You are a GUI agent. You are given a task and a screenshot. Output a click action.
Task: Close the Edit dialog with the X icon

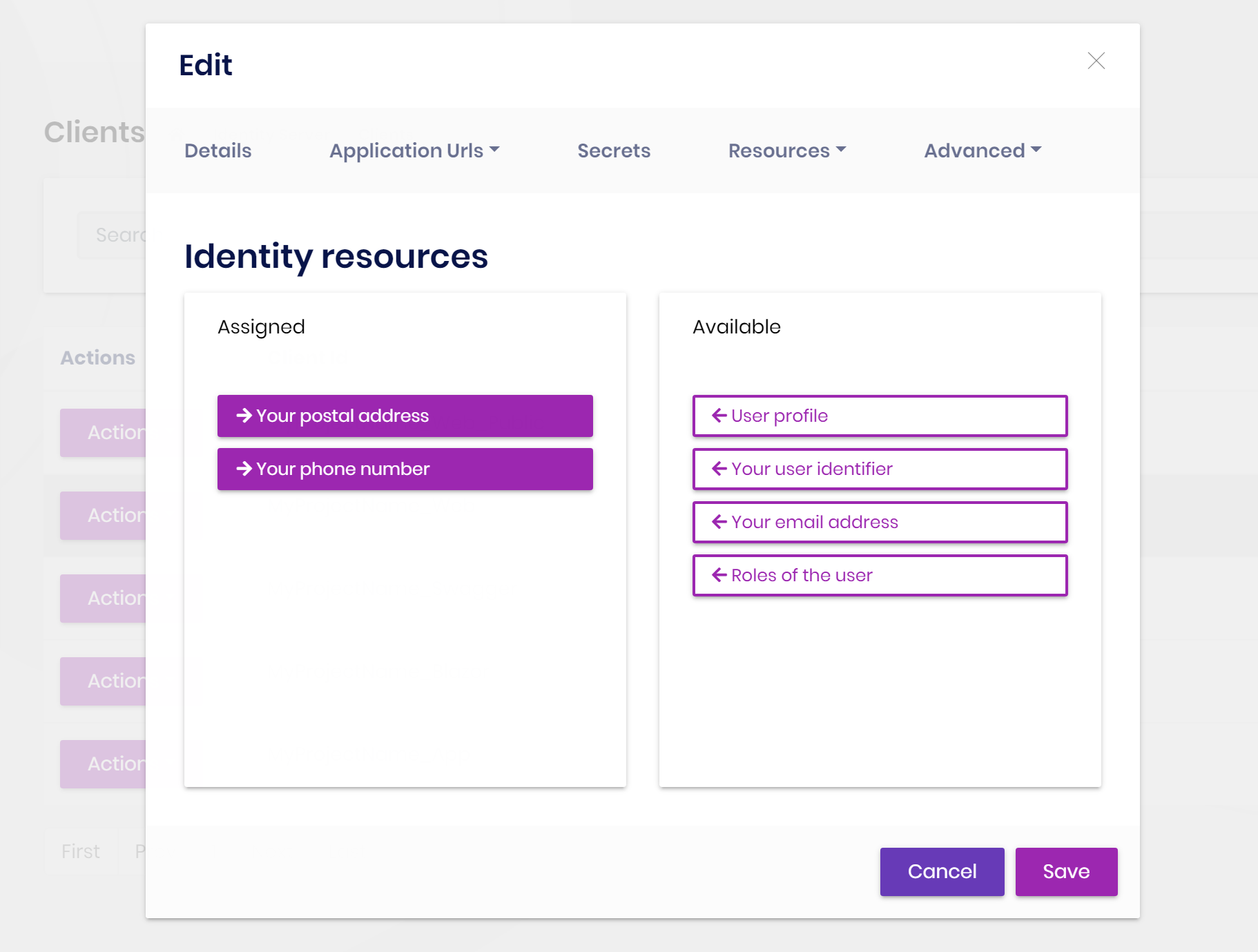tap(1096, 61)
